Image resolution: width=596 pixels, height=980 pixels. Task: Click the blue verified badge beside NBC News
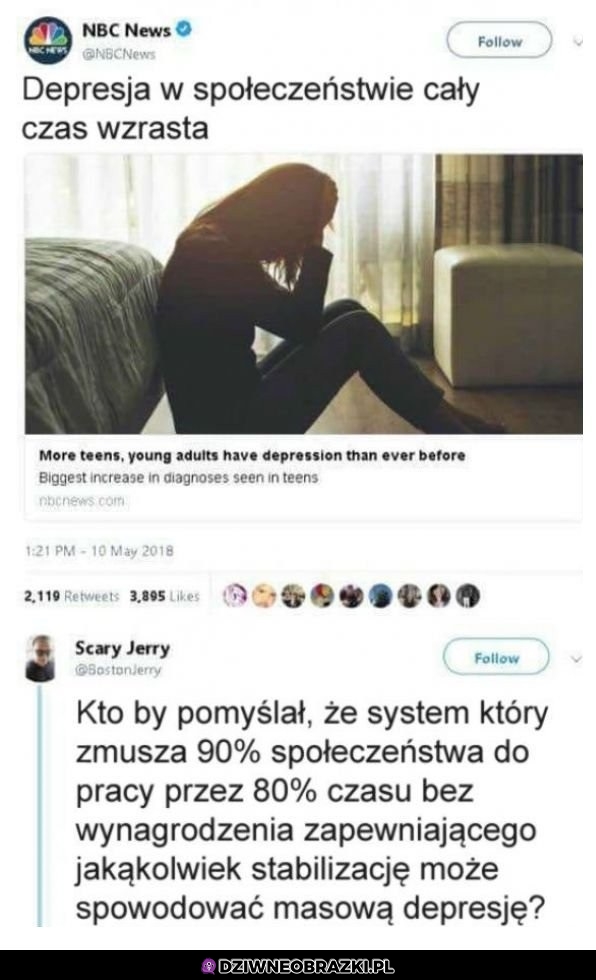[184, 29]
